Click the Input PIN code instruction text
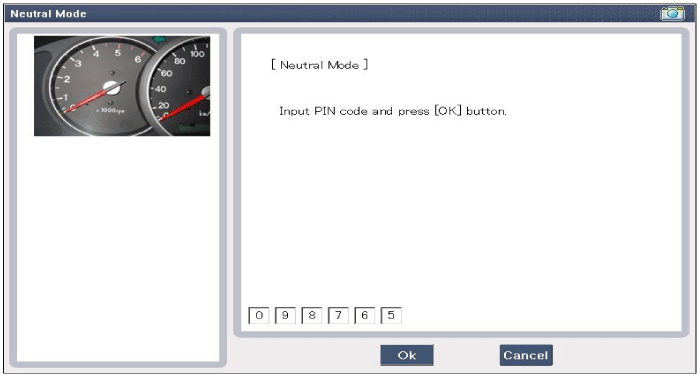Image resolution: width=700 pixels, height=377 pixels. tap(393, 111)
